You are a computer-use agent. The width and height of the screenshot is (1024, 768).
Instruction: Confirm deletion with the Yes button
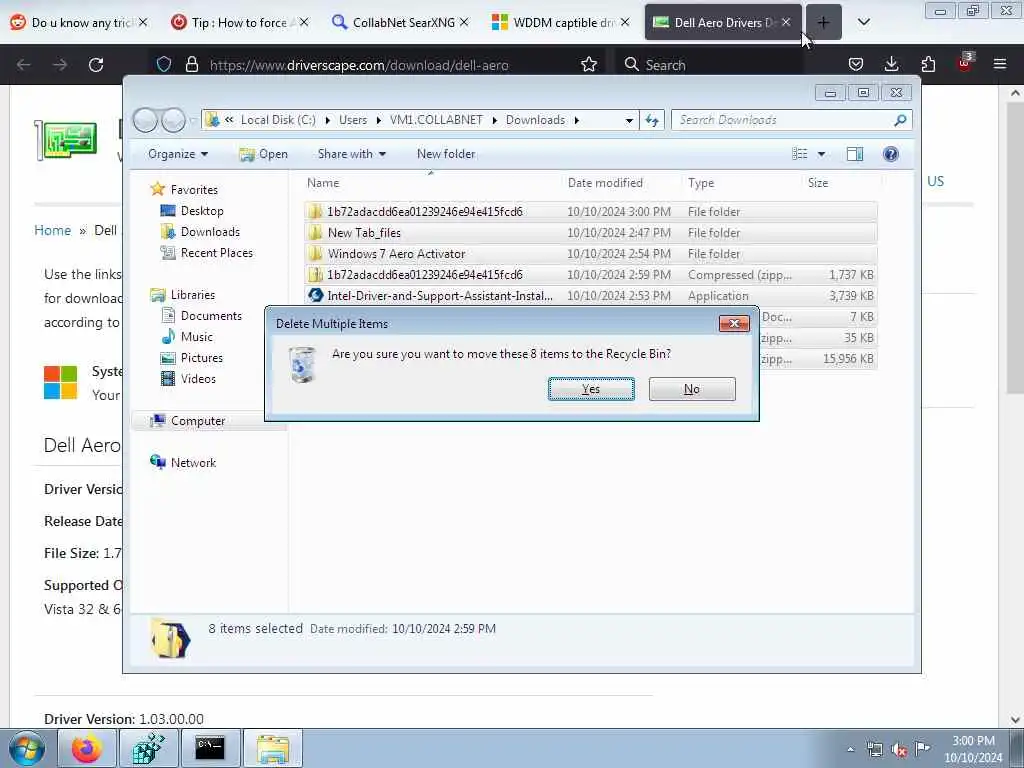point(591,389)
